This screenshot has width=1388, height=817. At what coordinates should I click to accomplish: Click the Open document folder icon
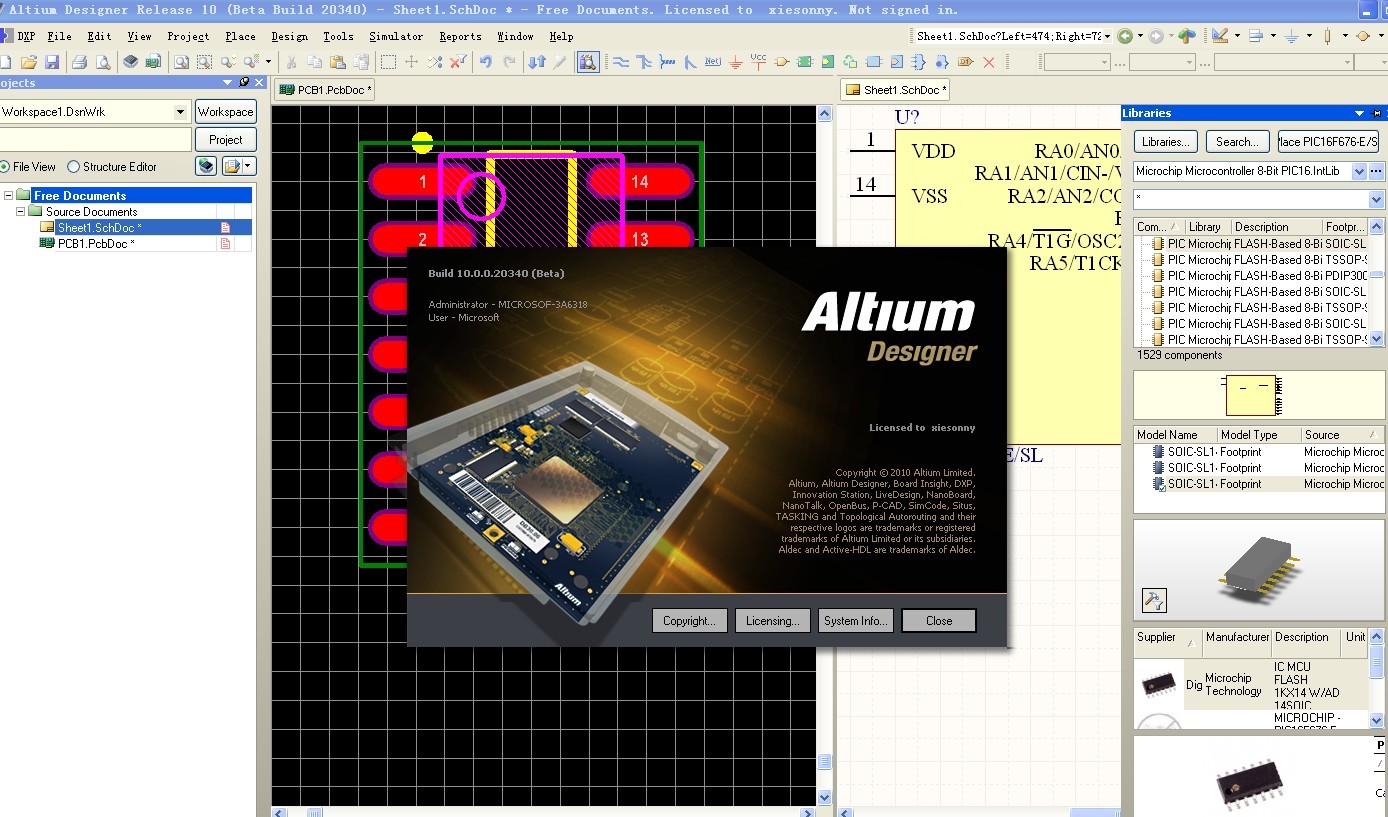[29, 62]
